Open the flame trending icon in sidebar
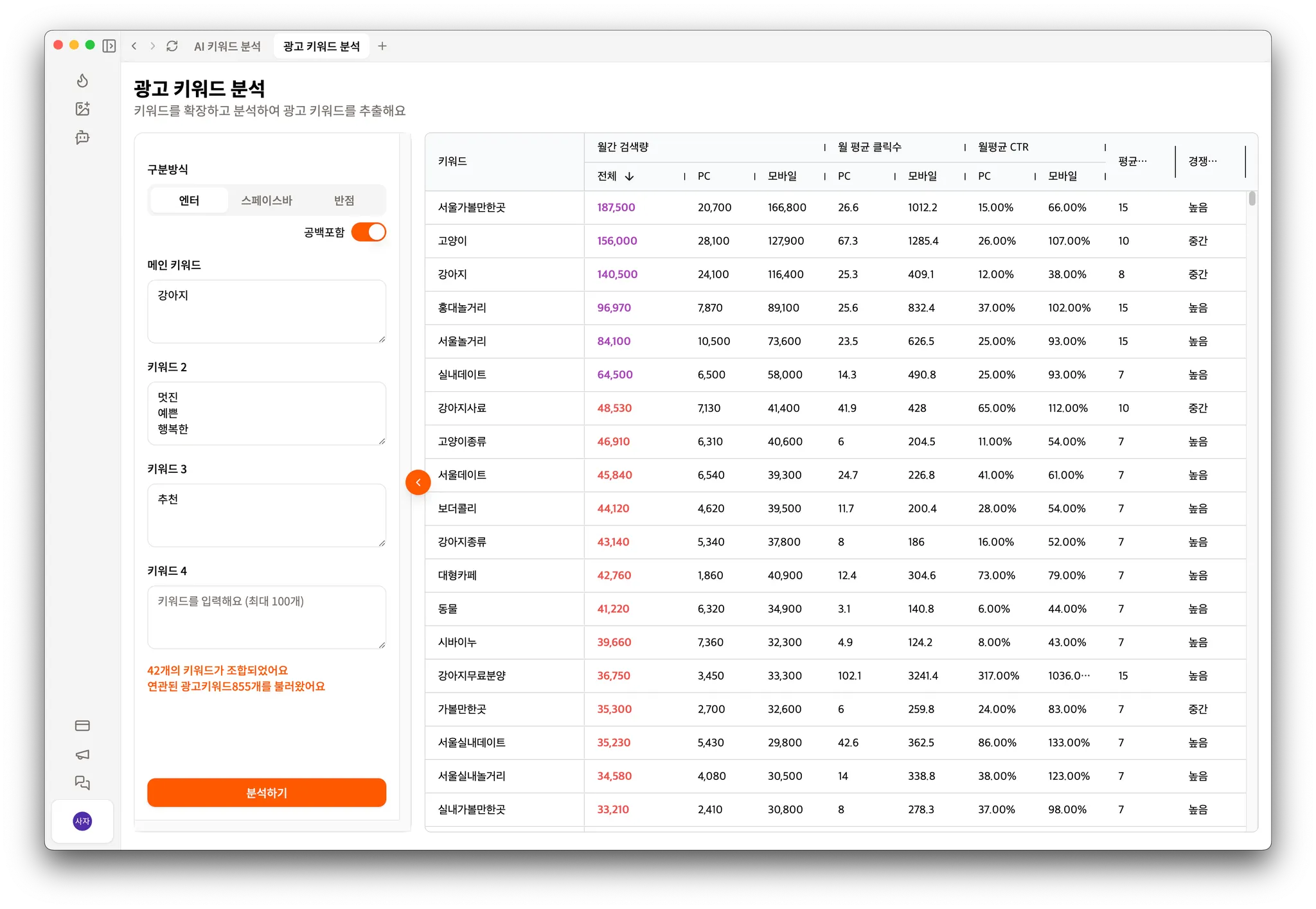This screenshot has height=909, width=1316. (x=82, y=80)
